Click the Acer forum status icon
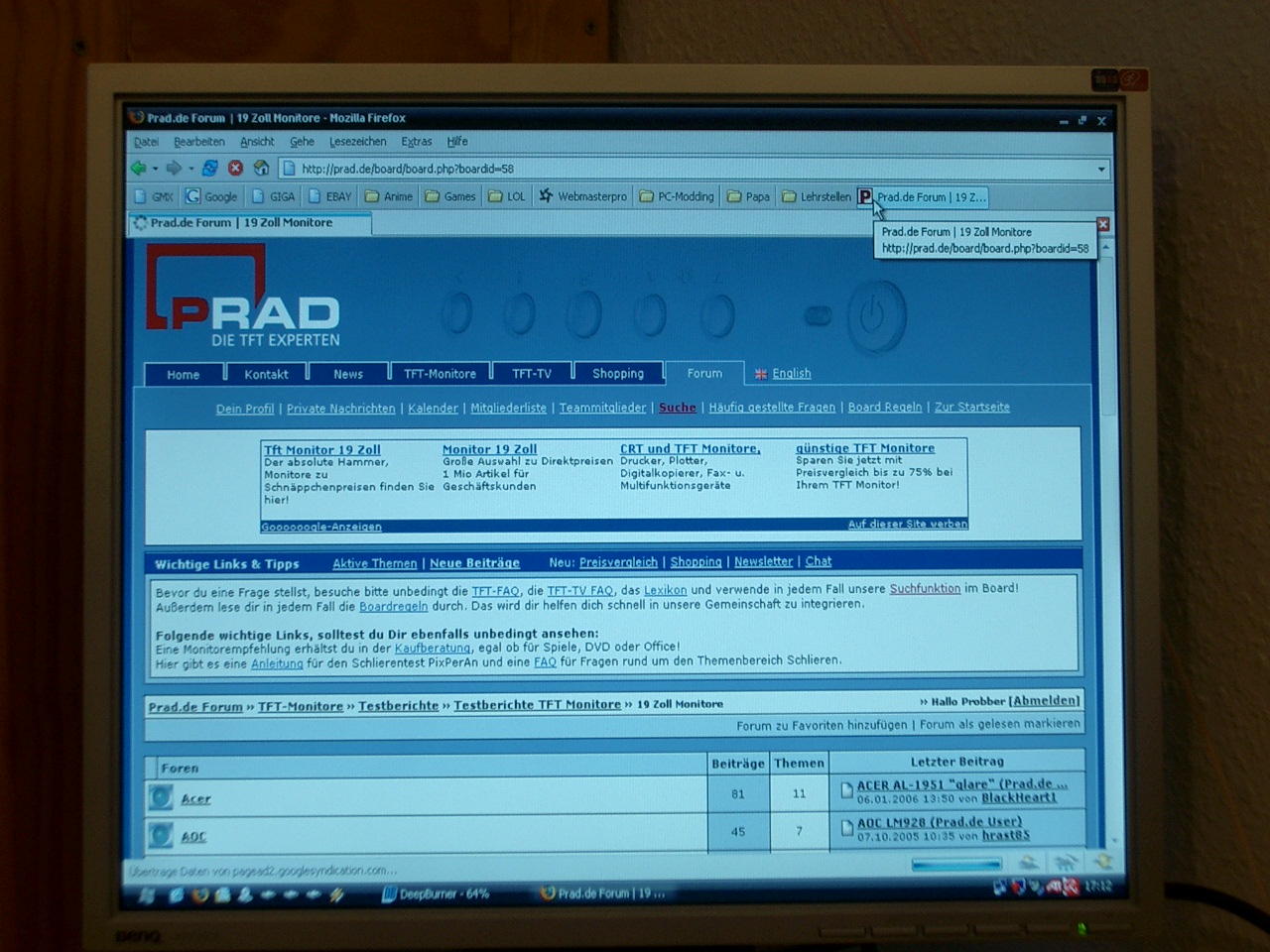This screenshot has width=1270, height=952. [161, 797]
